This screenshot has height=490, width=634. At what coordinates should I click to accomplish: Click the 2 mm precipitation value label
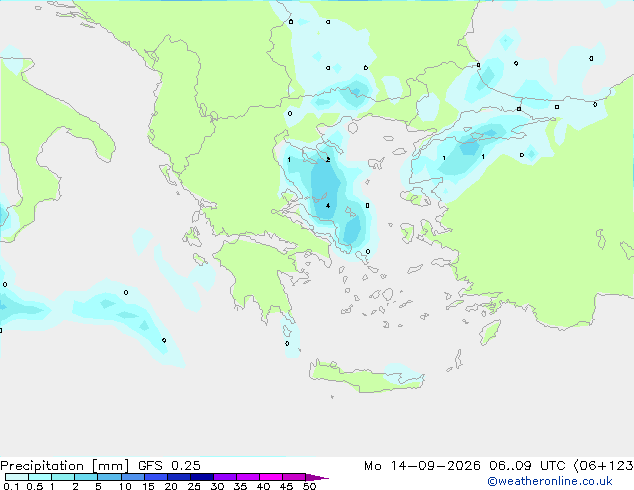coord(328,160)
